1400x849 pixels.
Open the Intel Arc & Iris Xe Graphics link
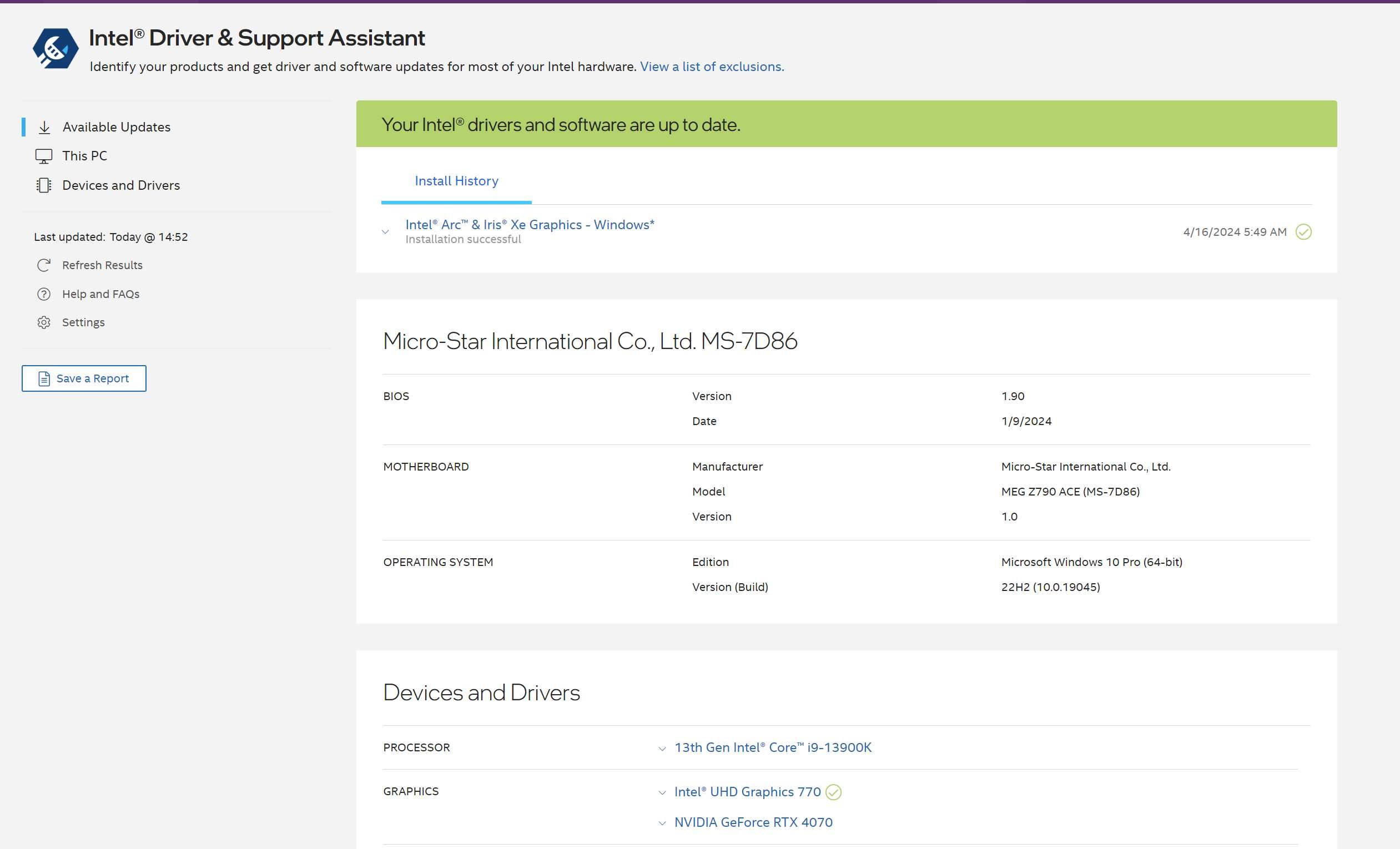(530, 225)
